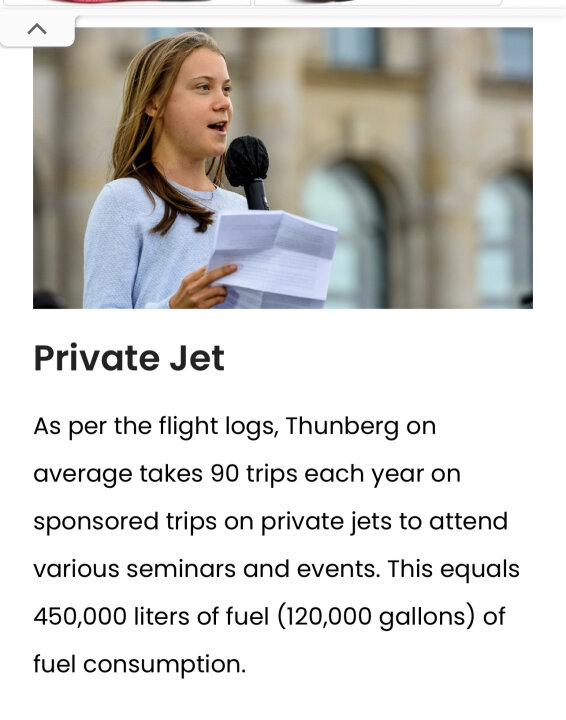This screenshot has width=566, height=720.
Task: Click the black microphone in the photo
Action: point(248,171)
